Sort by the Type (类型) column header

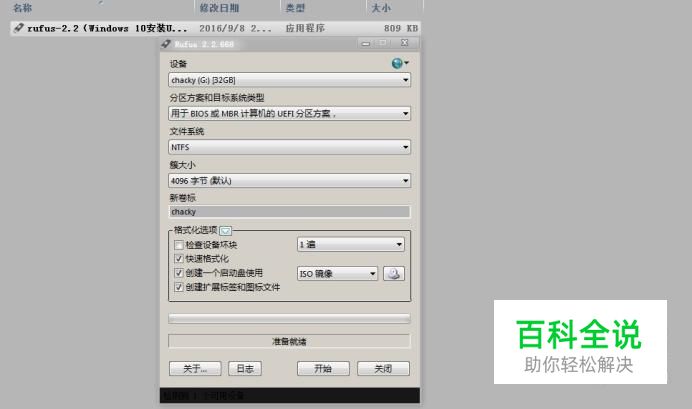295,8
